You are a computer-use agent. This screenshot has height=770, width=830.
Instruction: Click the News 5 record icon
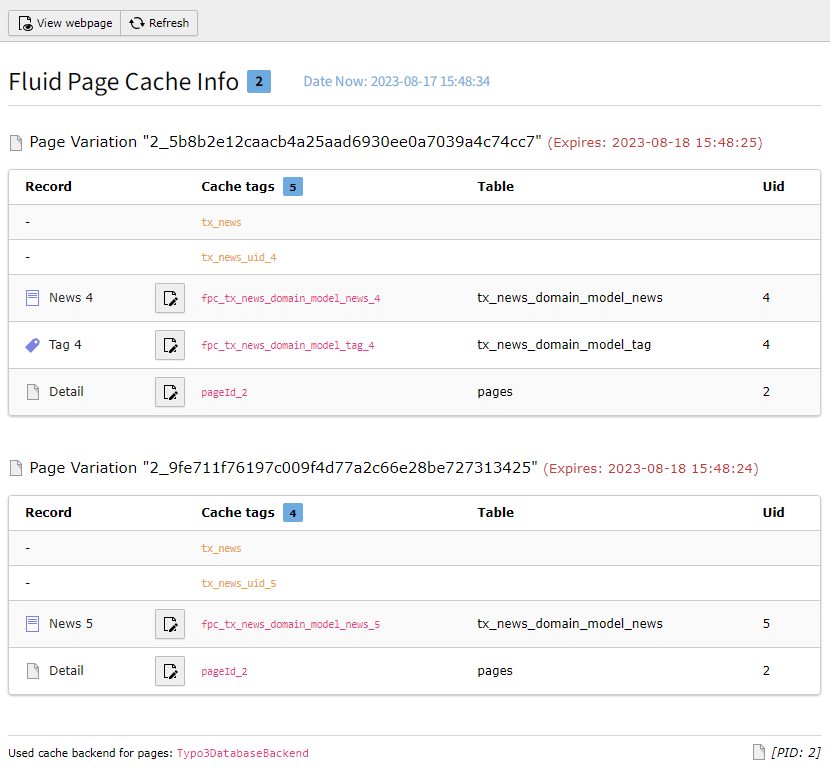point(32,624)
